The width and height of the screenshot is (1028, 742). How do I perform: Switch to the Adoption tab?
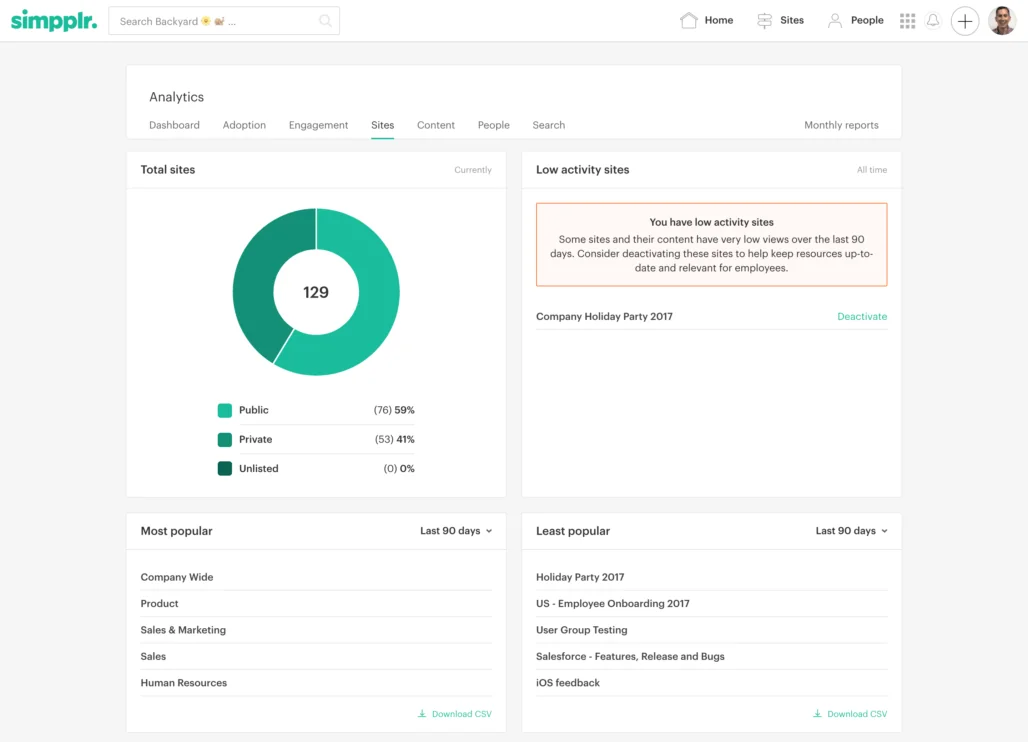point(244,125)
